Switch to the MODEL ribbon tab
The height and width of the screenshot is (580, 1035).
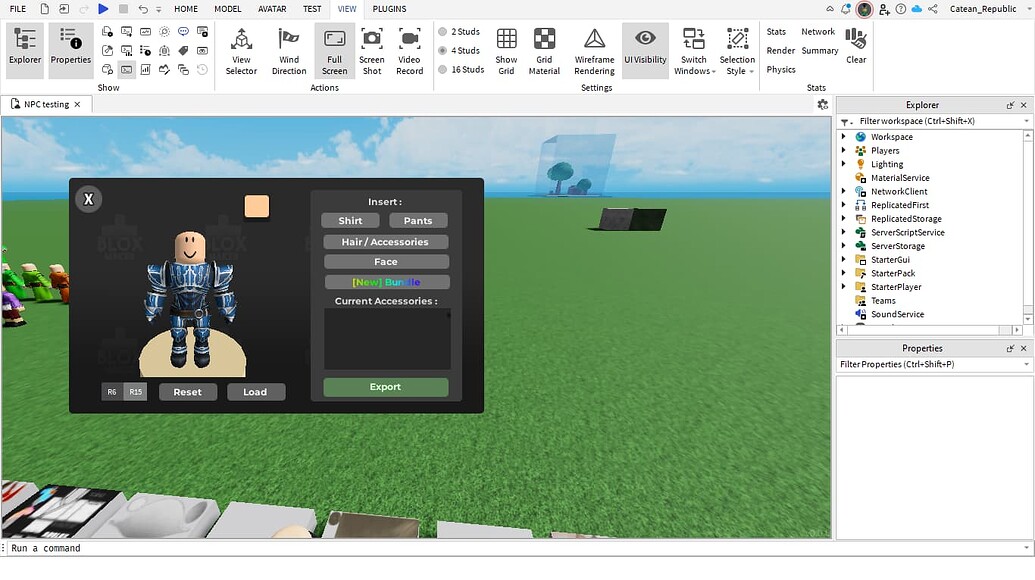(x=228, y=9)
